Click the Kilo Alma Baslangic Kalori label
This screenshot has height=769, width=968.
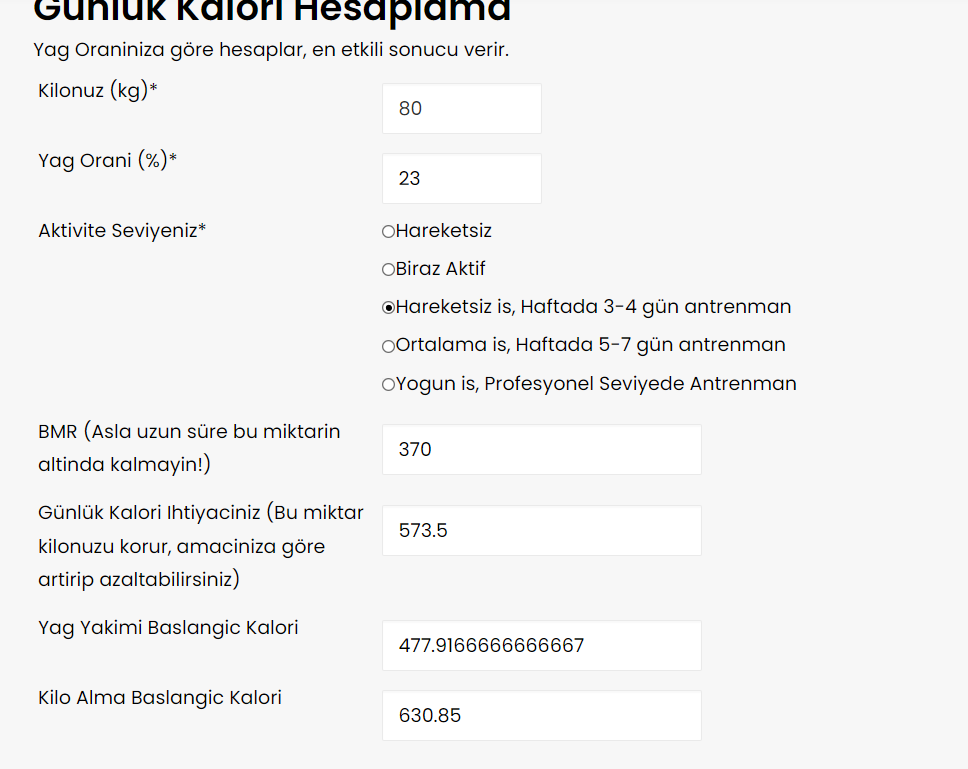click(160, 697)
